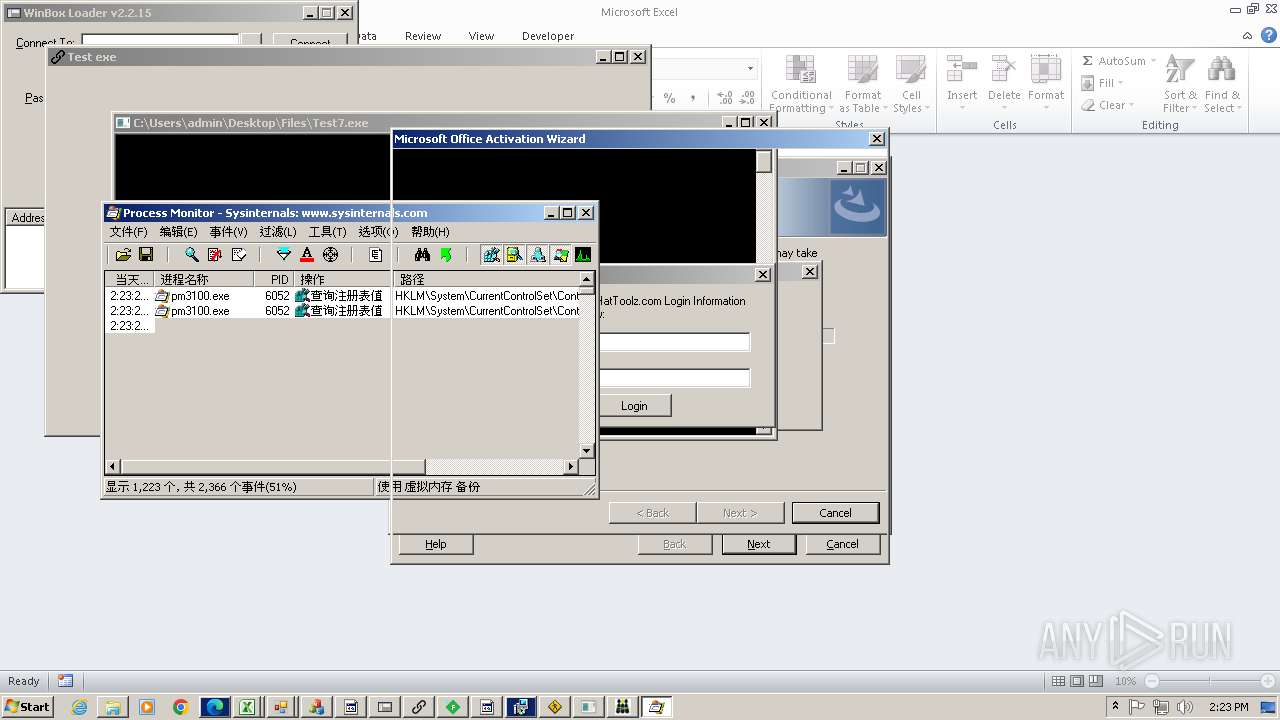Click the 进程名称 column header
This screenshot has width=1280, height=720.
[204, 280]
